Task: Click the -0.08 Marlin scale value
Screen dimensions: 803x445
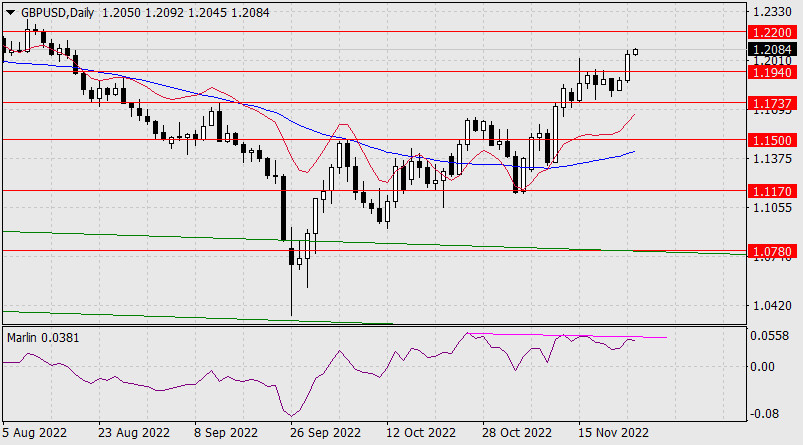Action: click(x=763, y=413)
